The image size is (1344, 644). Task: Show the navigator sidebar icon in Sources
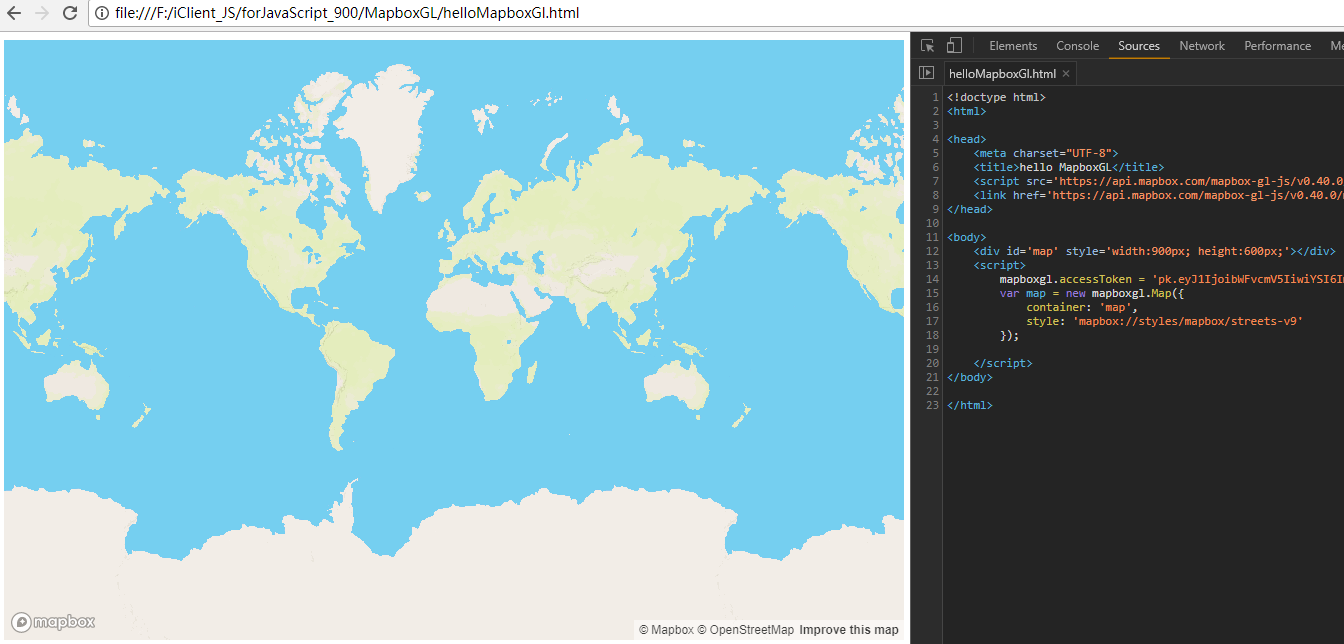tap(926, 73)
